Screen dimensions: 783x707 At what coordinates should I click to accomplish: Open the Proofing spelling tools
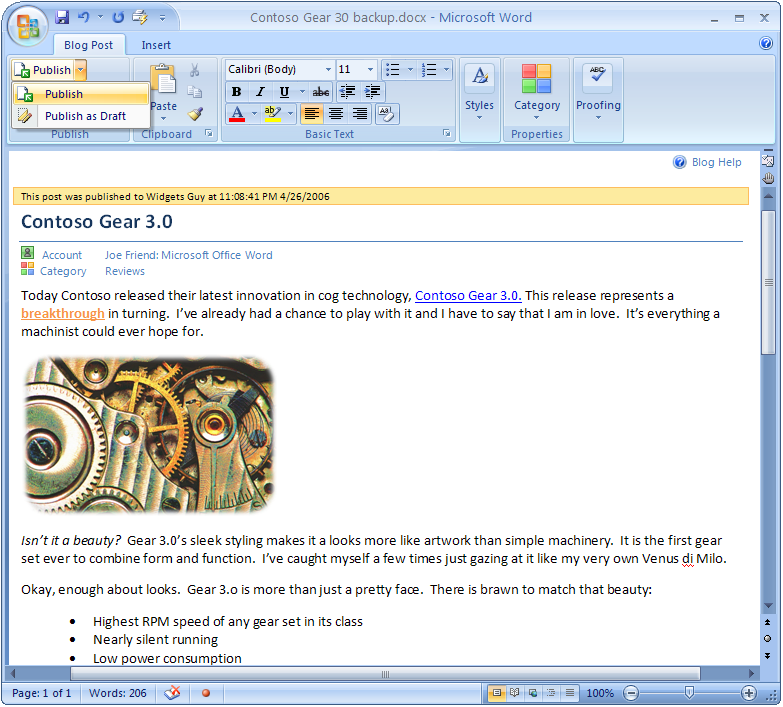pyautogui.click(x=598, y=93)
